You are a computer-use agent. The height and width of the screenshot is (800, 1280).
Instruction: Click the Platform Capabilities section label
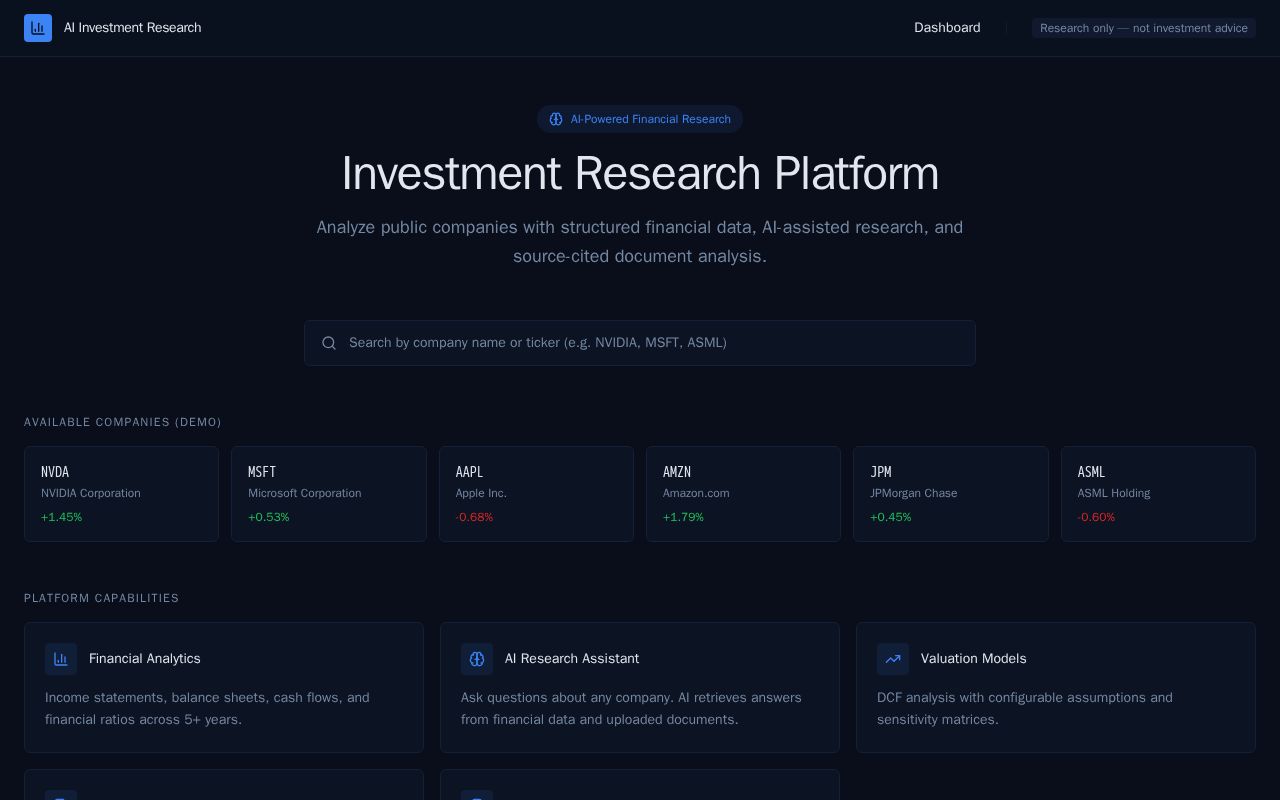pyautogui.click(x=102, y=598)
